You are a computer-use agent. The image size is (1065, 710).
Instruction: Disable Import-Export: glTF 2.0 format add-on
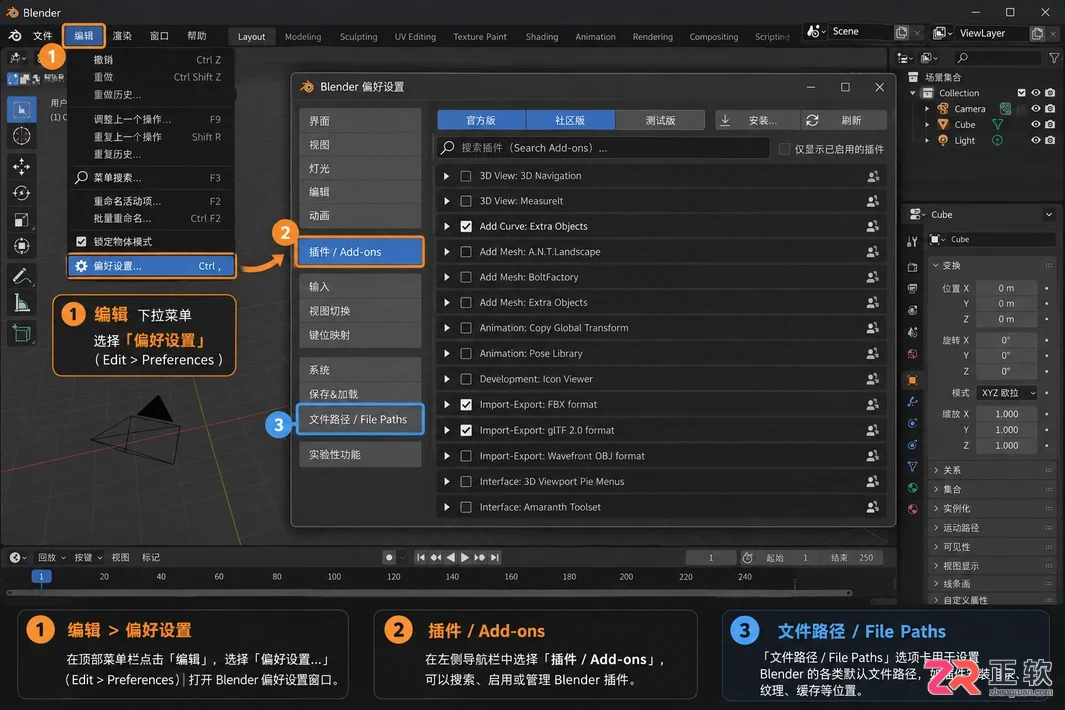466,430
